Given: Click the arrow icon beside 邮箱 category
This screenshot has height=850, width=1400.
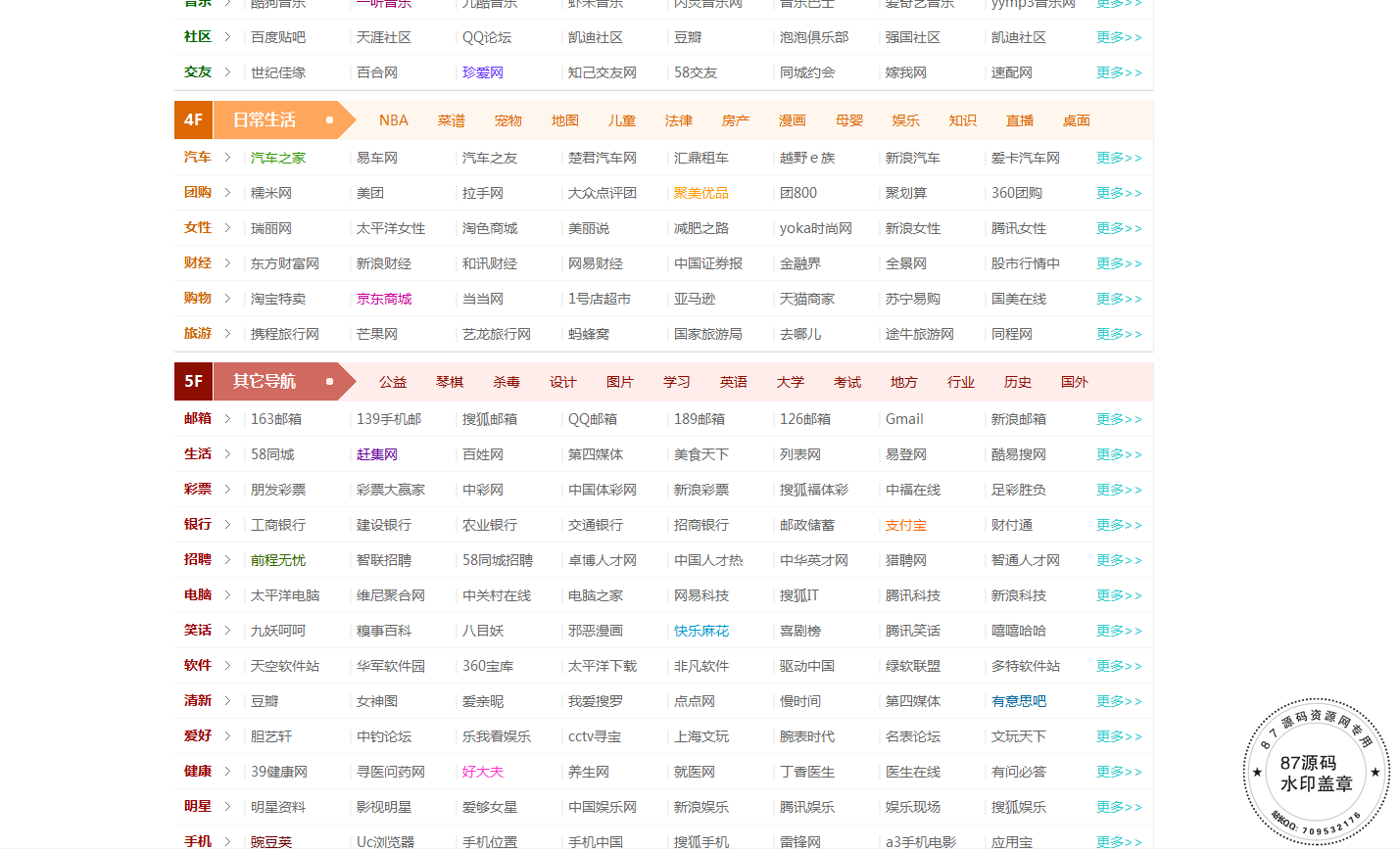Looking at the screenshot, I should pos(227,419).
